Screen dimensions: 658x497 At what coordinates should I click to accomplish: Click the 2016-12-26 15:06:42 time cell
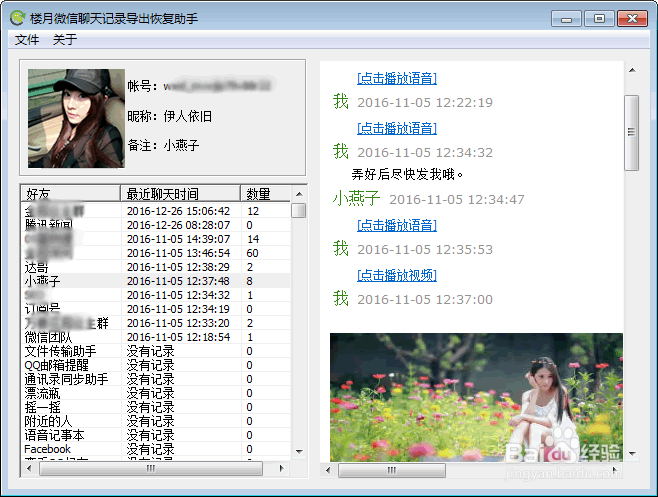tap(178, 211)
